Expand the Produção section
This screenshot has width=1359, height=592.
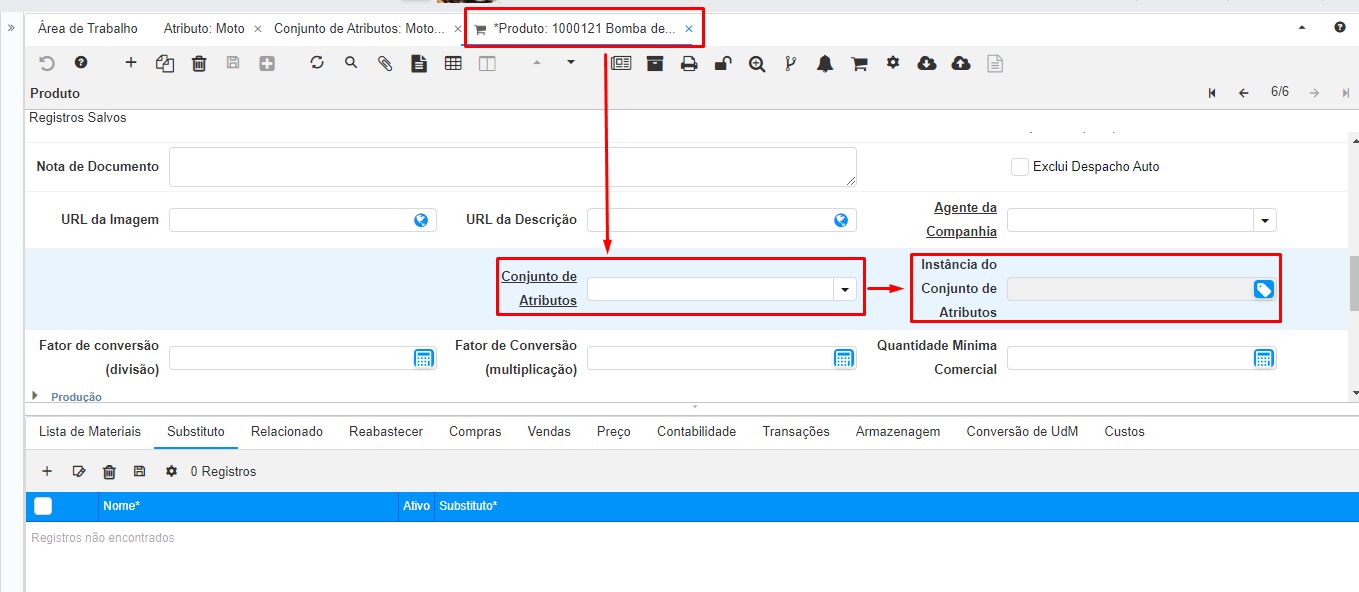click(x=37, y=396)
